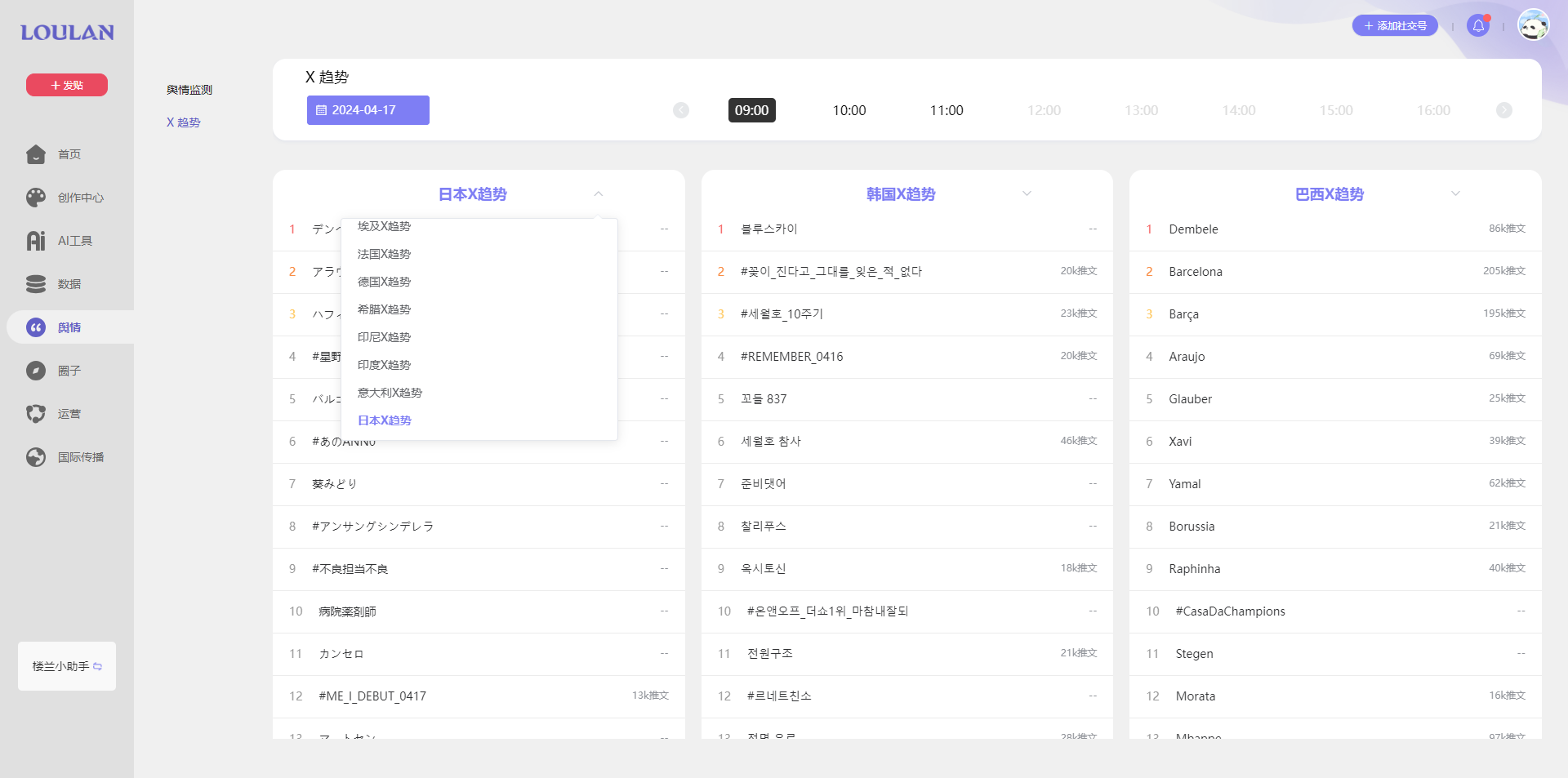Open the 舆情监测 submenu item
This screenshot has width=1568, height=778.
(189, 90)
